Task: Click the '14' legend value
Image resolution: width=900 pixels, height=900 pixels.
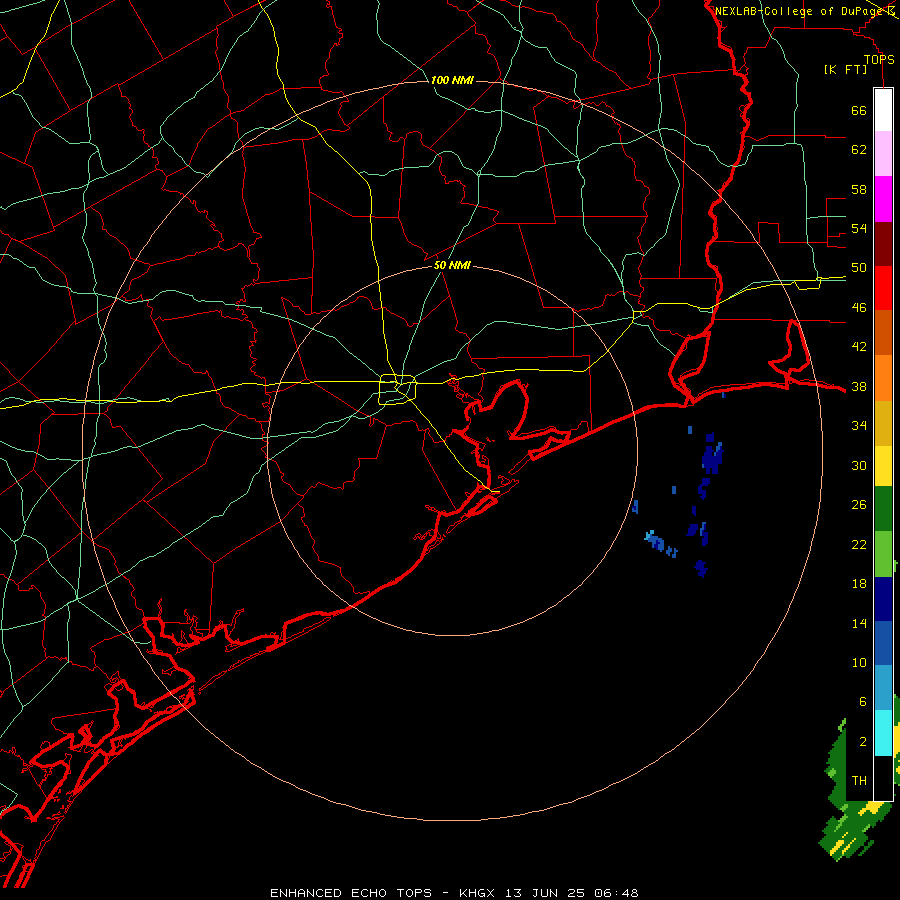Action: [x=859, y=623]
